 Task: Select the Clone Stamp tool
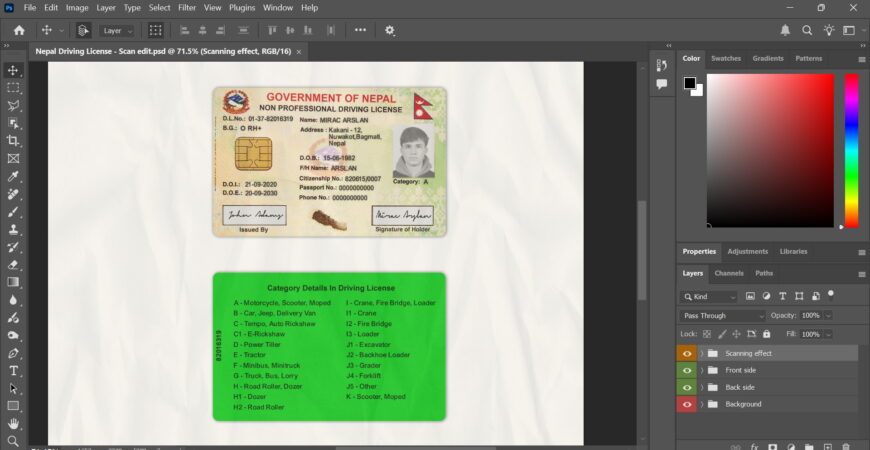[13, 229]
